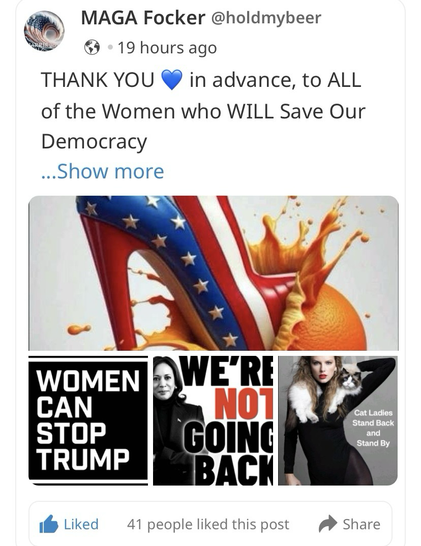Open the woman holding cat thumbnail

[x=338, y=421]
